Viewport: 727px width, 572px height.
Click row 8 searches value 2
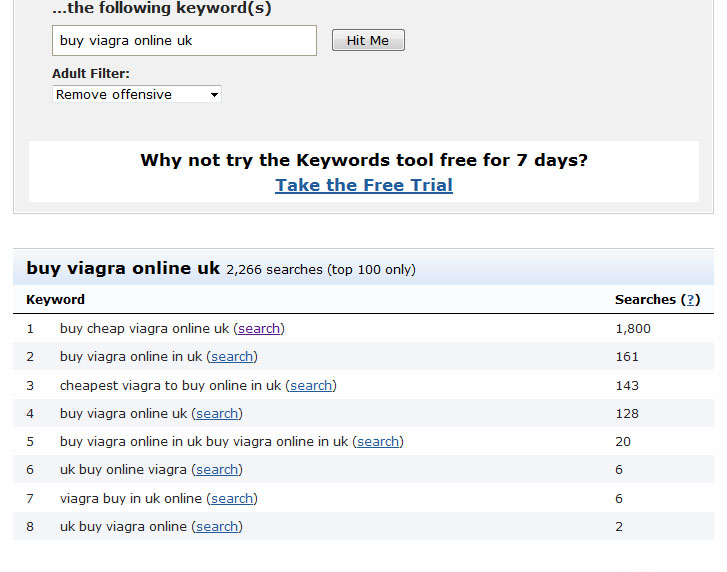click(x=619, y=527)
